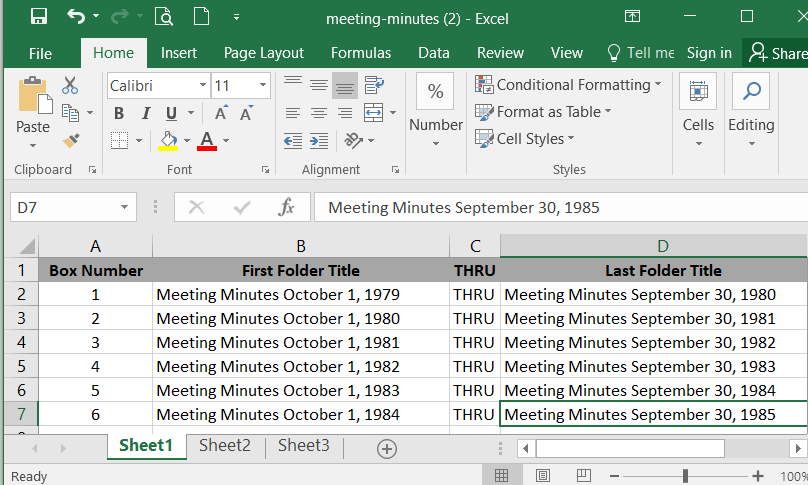Open the Calibri font name dropdown
The width and height of the screenshot is (808, 485).
[203, 86]
